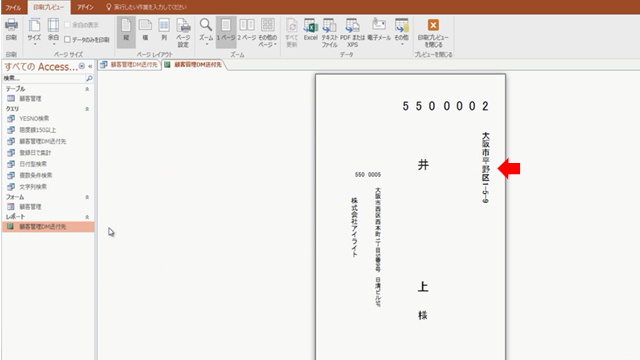Switch to 1 ページ view
640x360 pixels.
(226, 32)
